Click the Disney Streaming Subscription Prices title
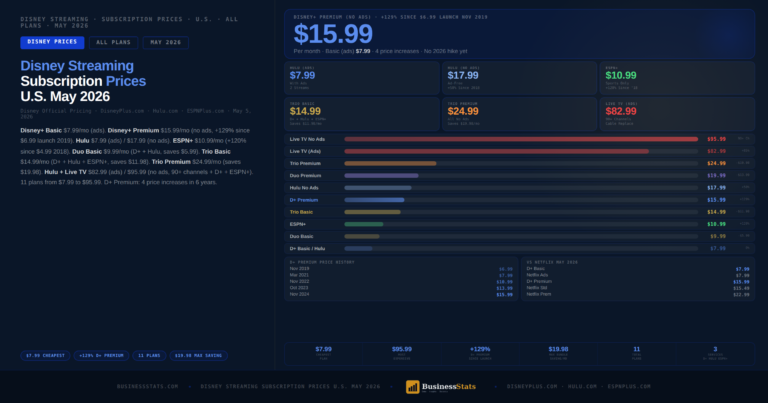This screenshot has height=403, width=768. click(83, 81)
